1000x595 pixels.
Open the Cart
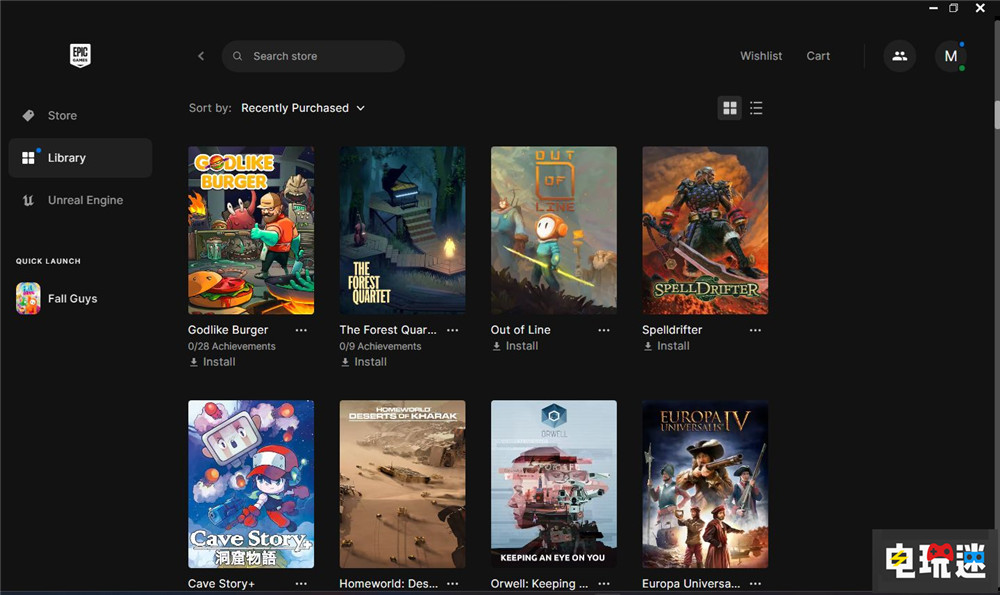pyautogui.click(x=818, y=56)
